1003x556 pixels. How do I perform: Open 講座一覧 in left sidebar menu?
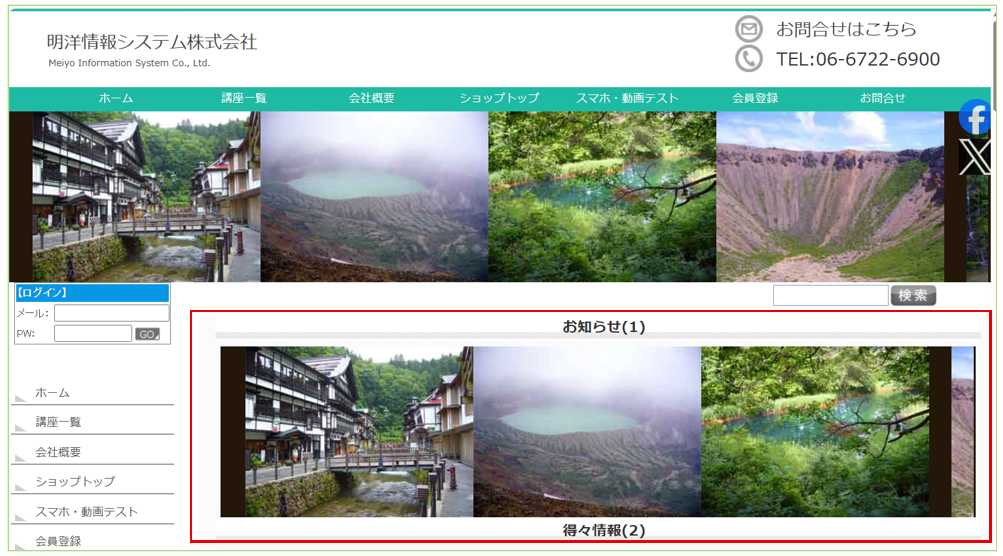point(58,422)
